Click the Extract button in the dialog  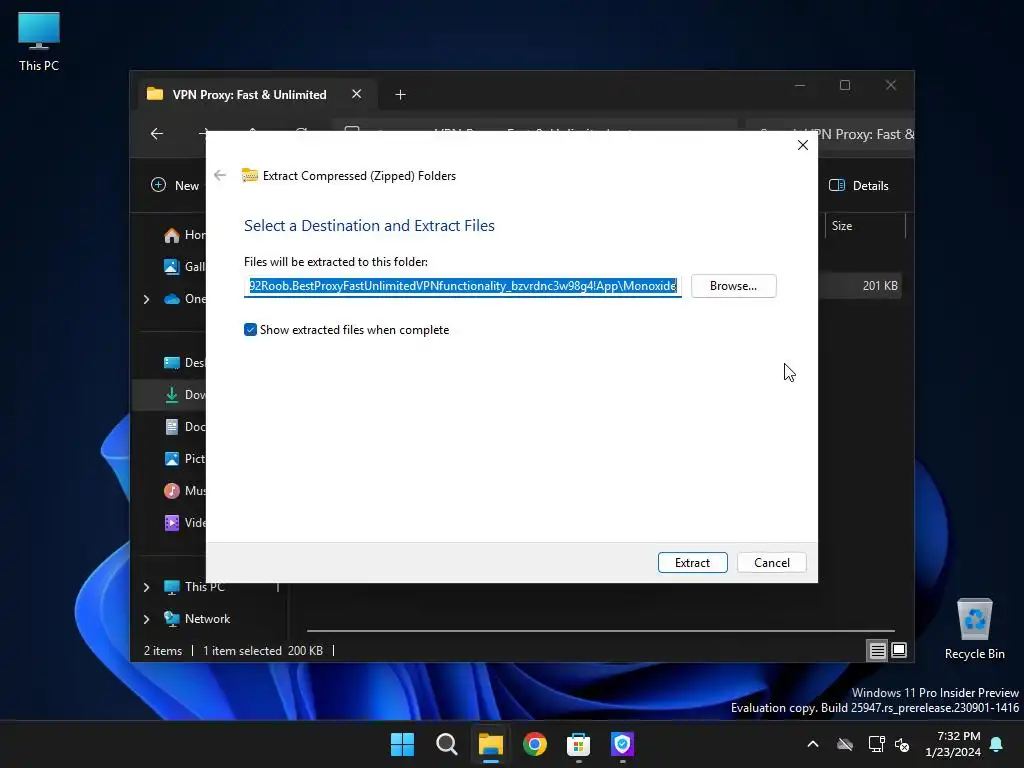click(692, 562)
